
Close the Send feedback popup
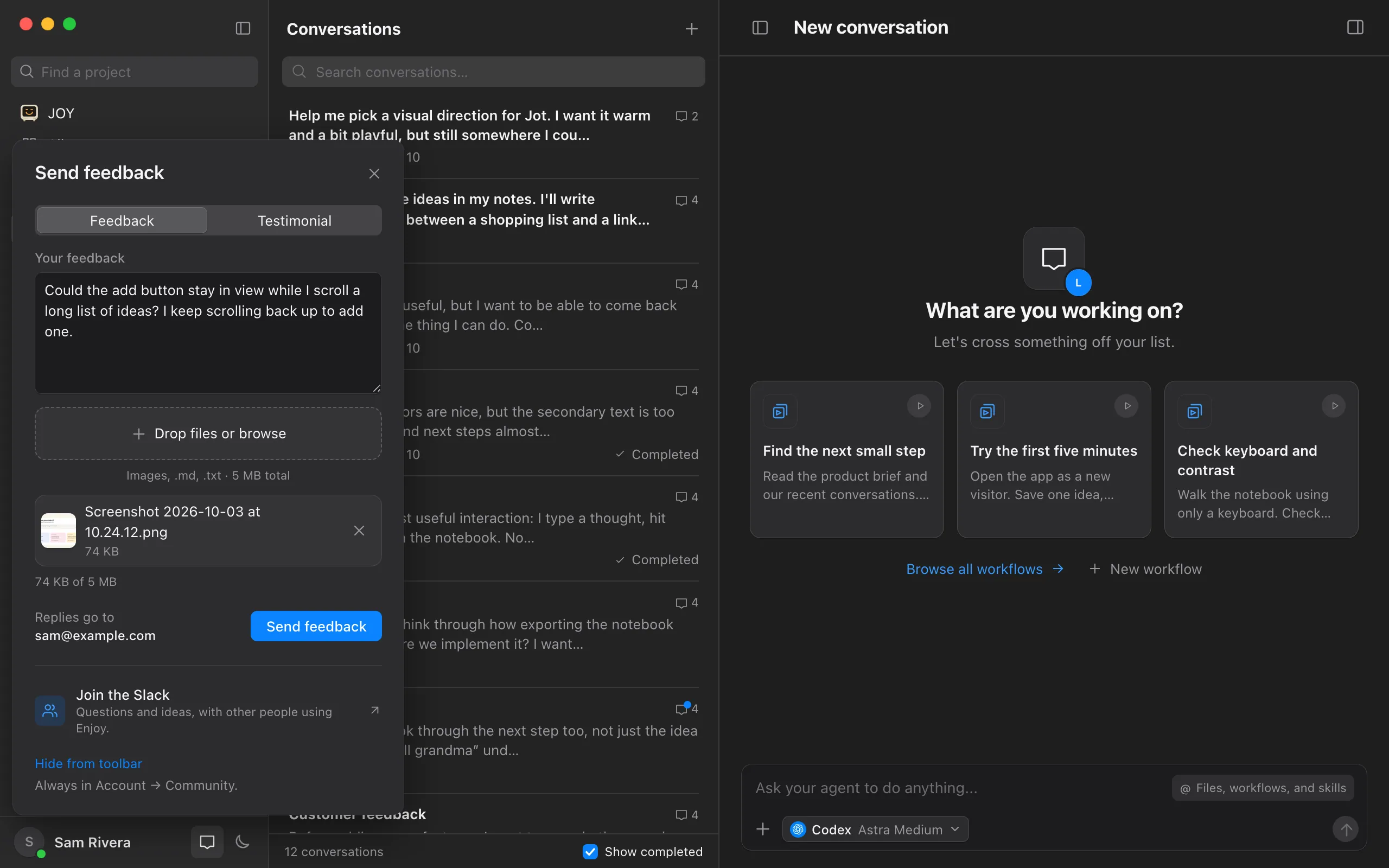point(374,174)
